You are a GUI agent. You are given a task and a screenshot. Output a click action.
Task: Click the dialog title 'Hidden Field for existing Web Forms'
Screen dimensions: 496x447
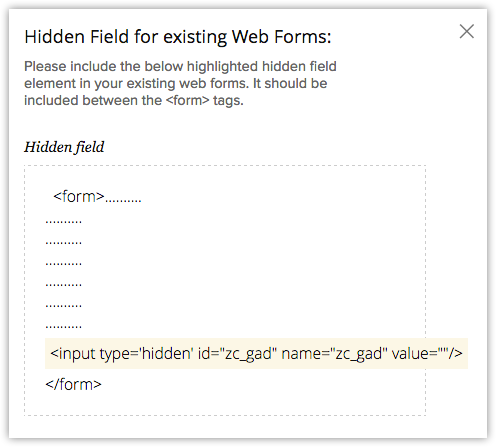(x=178, y=37)
